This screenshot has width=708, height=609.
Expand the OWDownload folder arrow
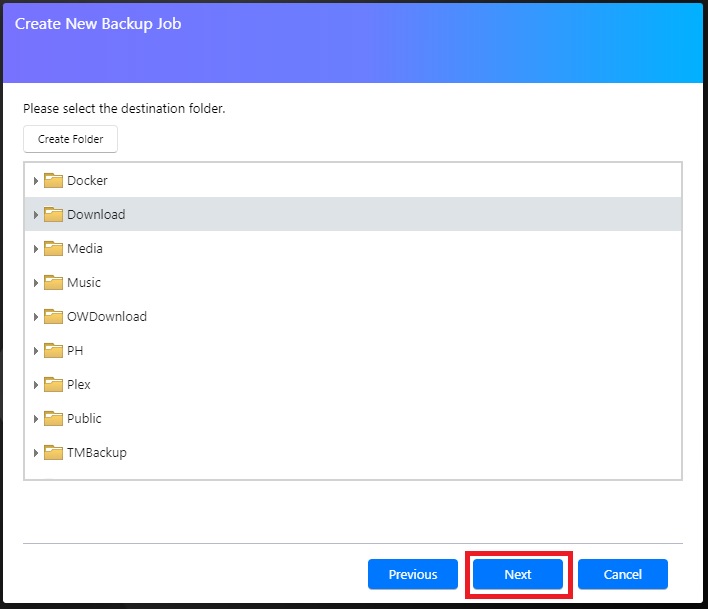[36, 317]
